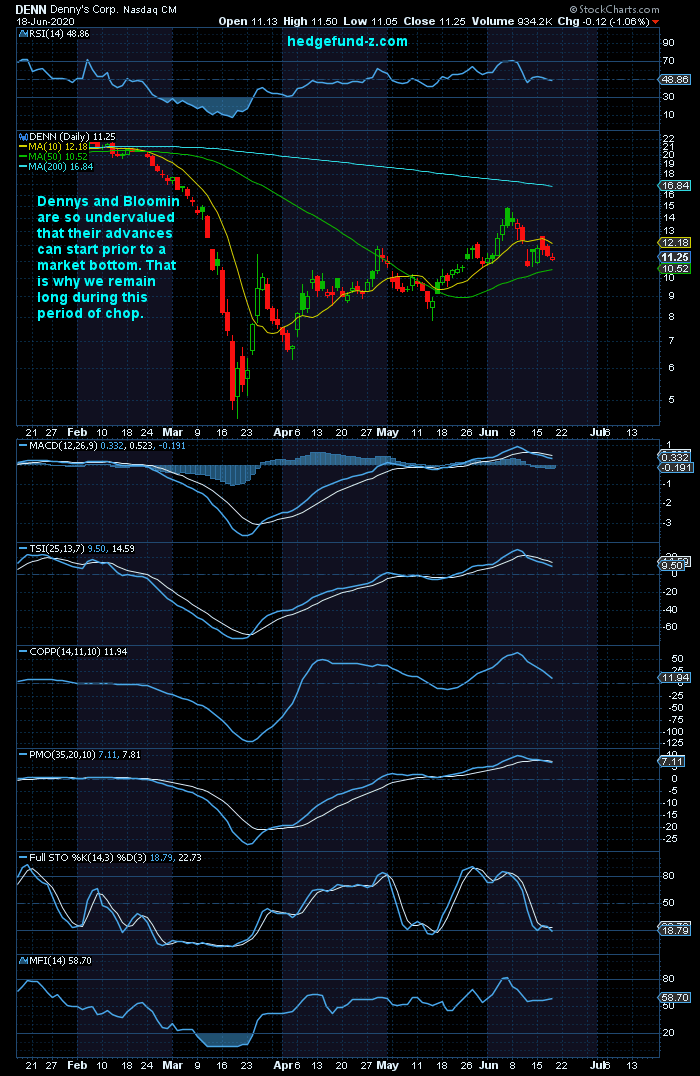
Task: Click the 11.94 Coppock value tag
Action: 675,678
